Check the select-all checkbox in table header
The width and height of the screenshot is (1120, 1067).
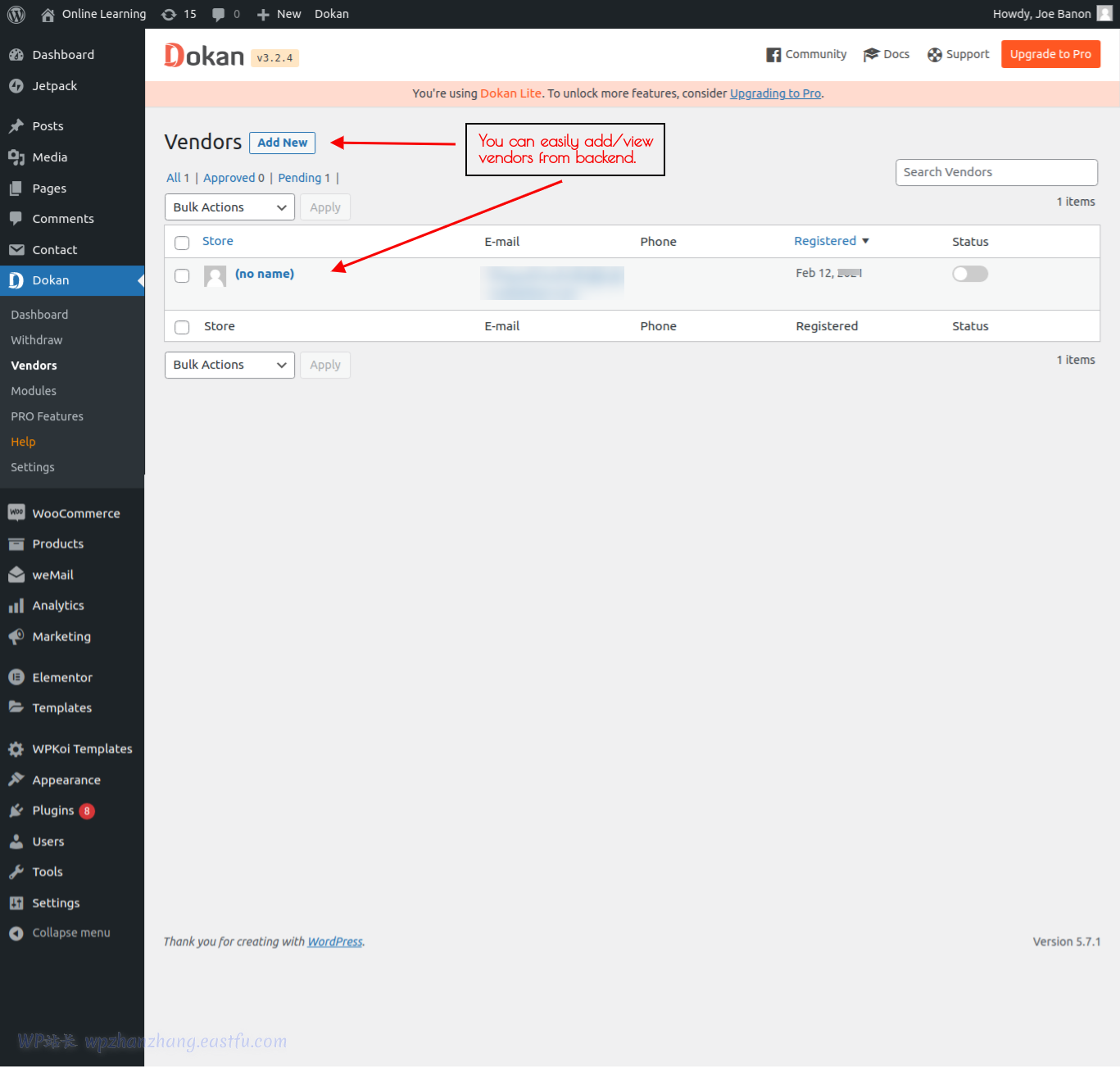182,243
